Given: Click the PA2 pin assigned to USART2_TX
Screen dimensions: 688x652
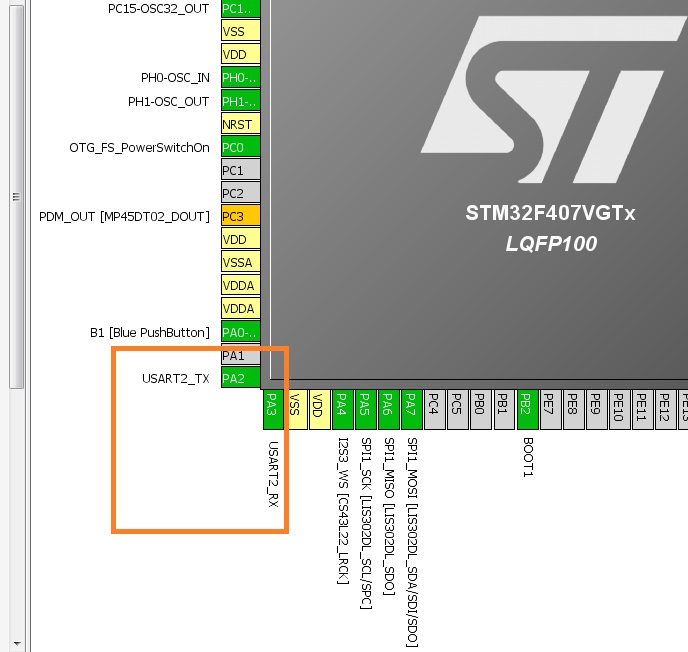Looking at the screenshot, I should 240,378.
